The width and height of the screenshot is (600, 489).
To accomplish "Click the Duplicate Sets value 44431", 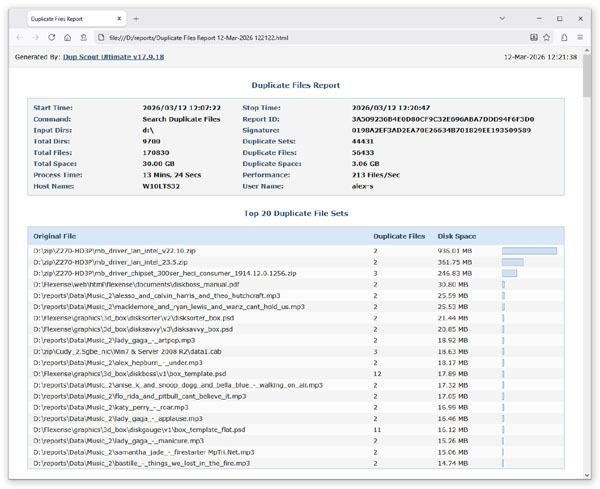I will point(362,141).
